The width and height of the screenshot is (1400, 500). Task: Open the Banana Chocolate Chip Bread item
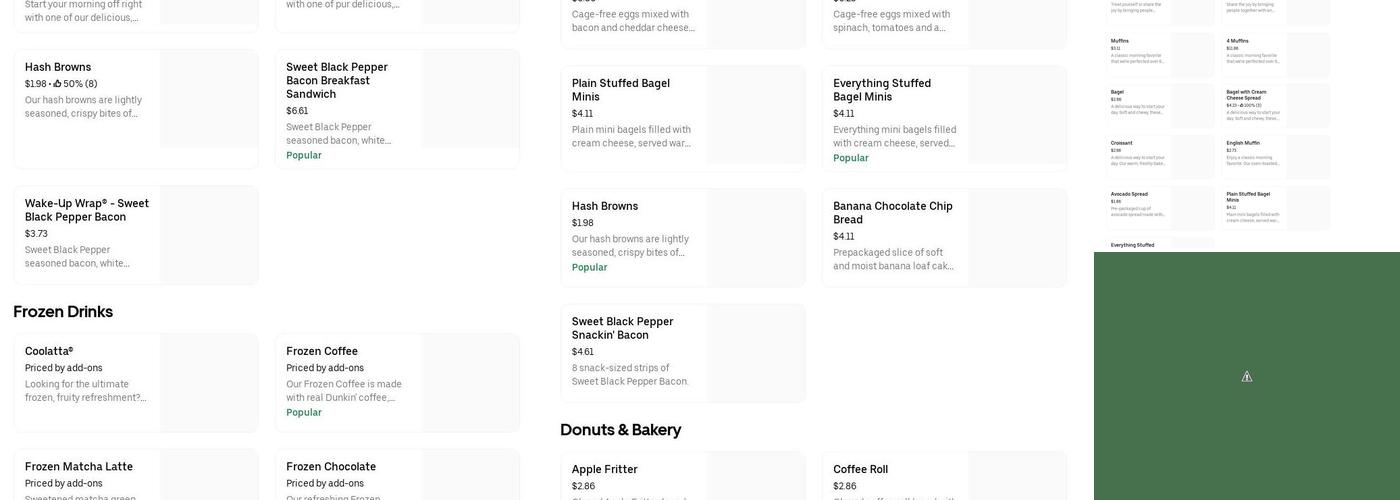click(x=892, y=213)
